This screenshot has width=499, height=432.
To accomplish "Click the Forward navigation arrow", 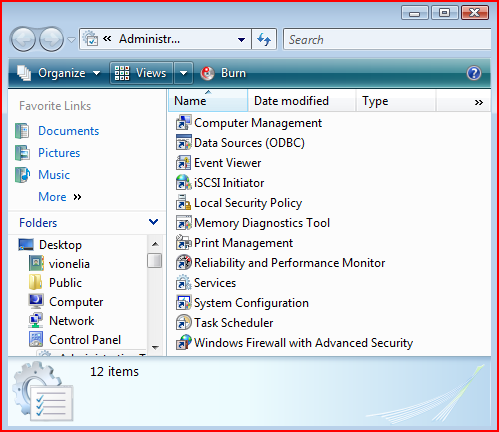I will (x=51, y=40).
